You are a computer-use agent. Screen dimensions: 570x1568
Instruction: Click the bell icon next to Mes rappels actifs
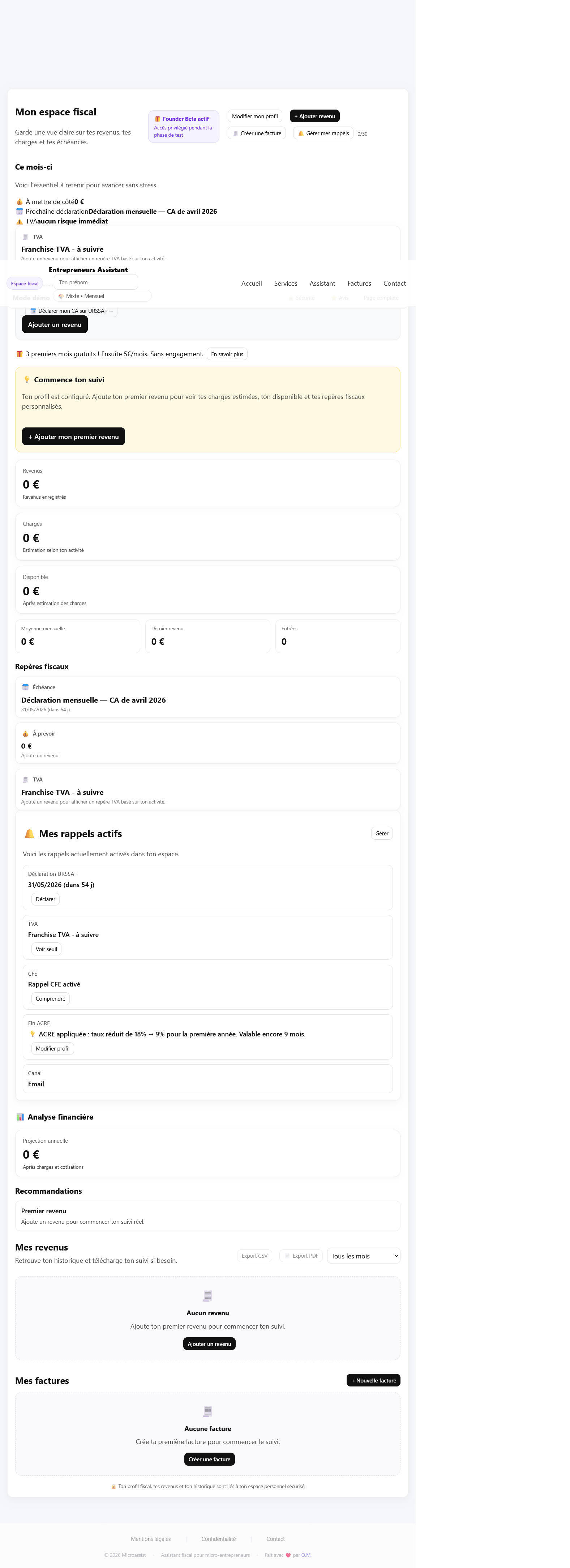[x=29, y=834]
